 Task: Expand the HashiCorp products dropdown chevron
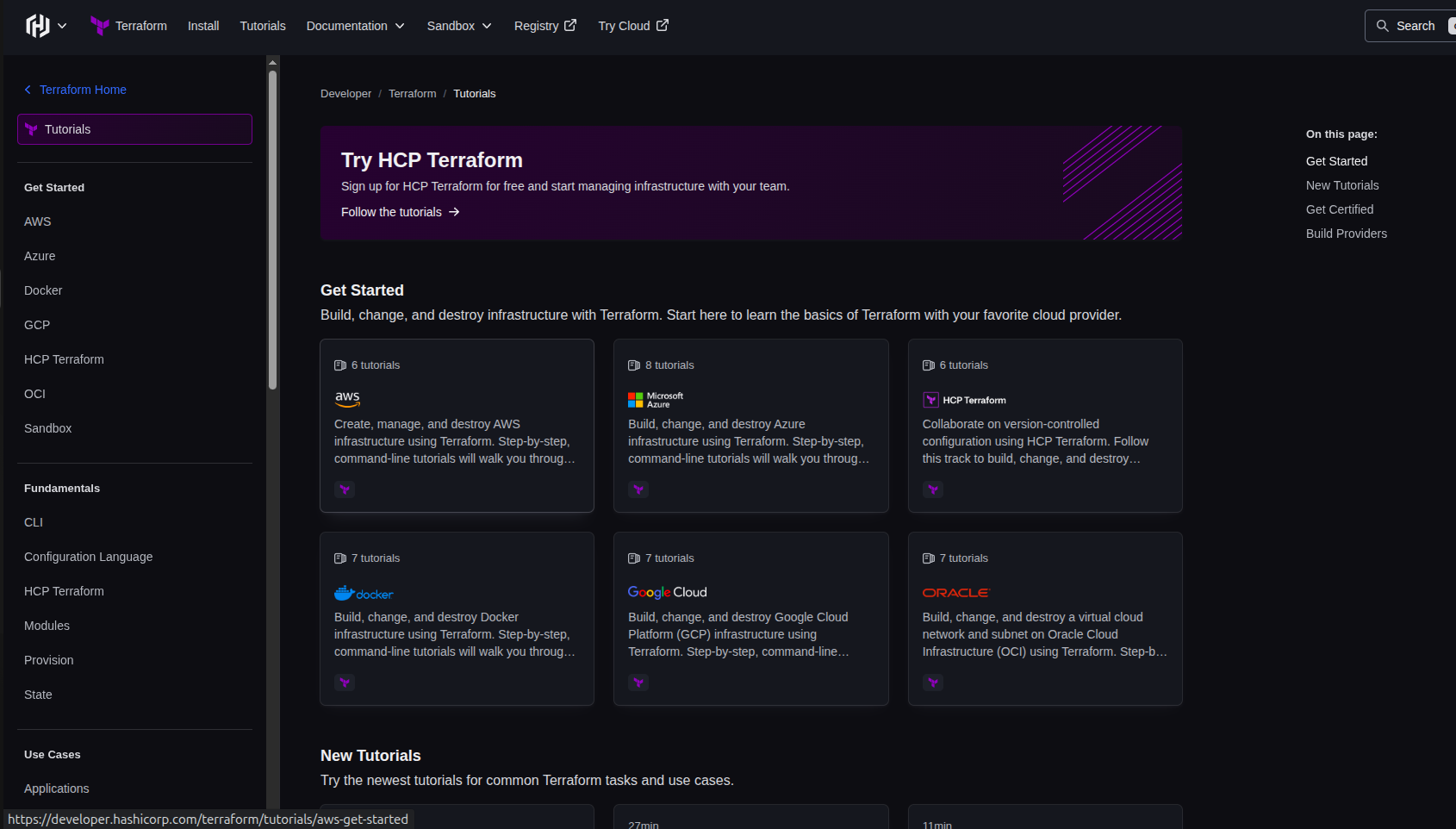click(x=62, y=26)
